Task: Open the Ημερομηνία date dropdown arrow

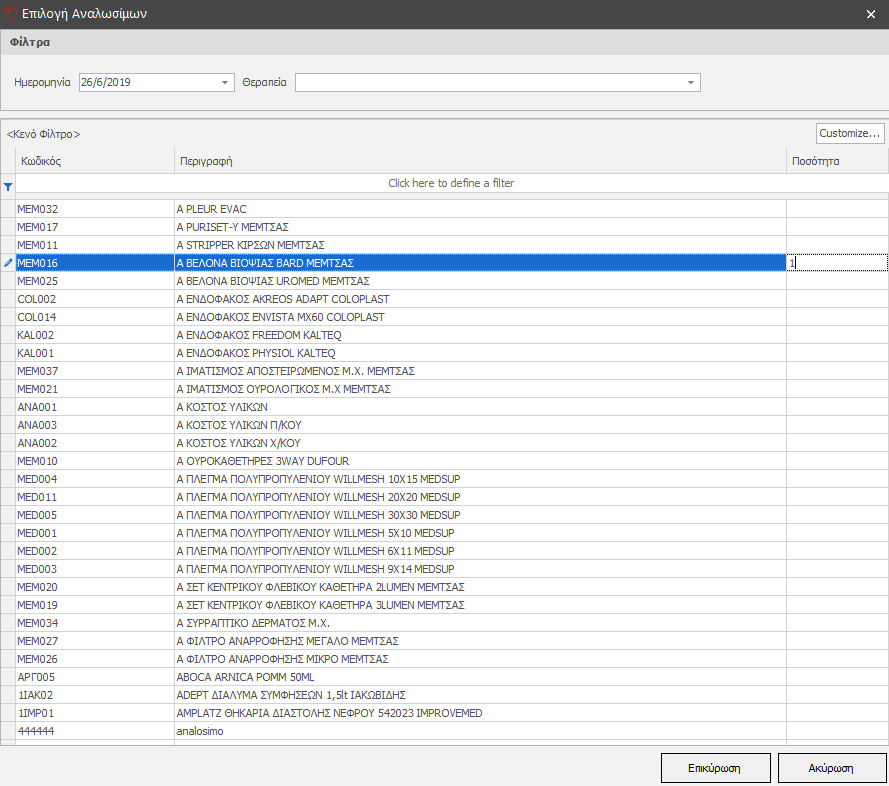Action: click(225, 83)
